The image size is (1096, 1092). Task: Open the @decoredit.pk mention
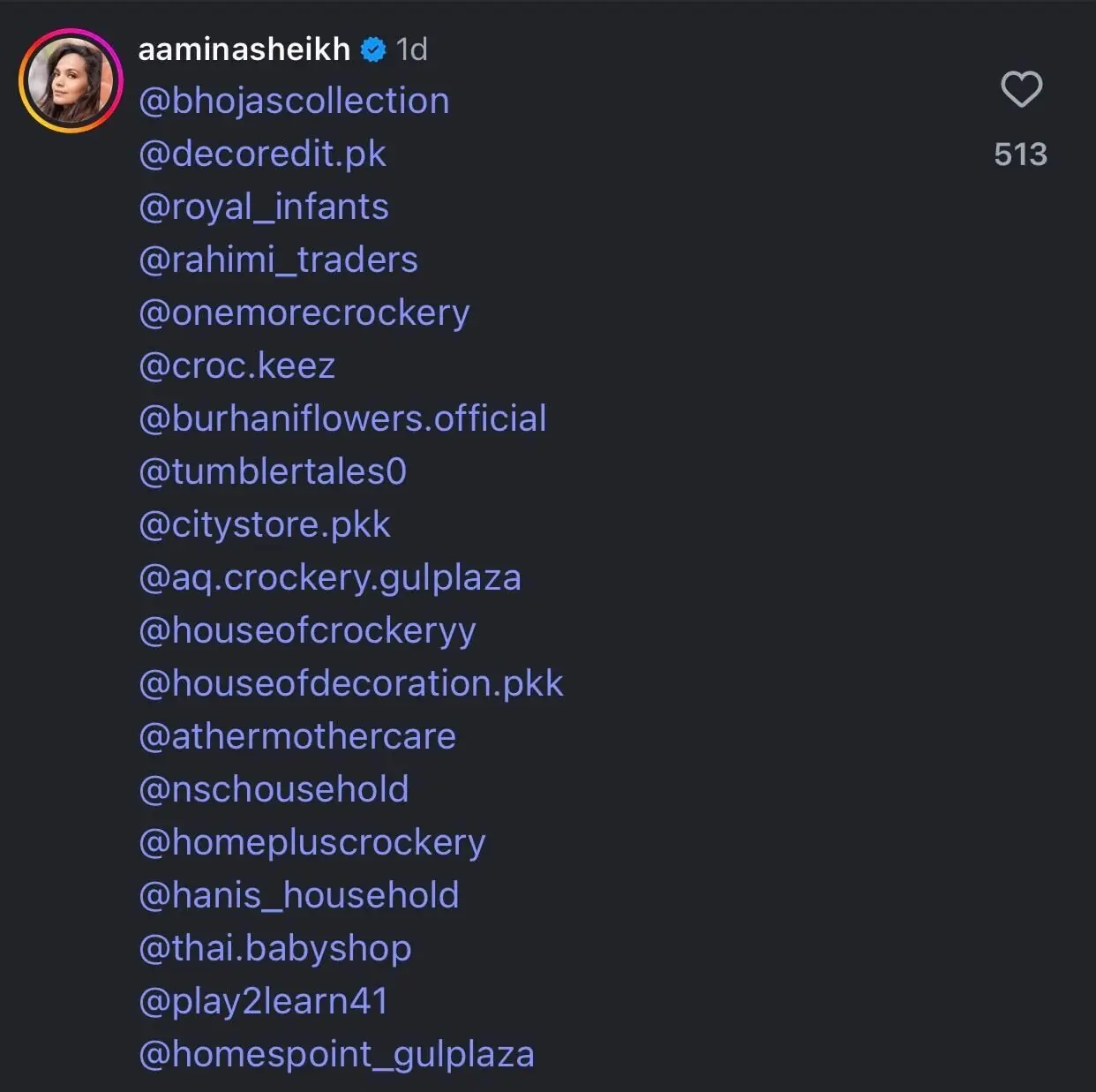[x=262, y=154]
